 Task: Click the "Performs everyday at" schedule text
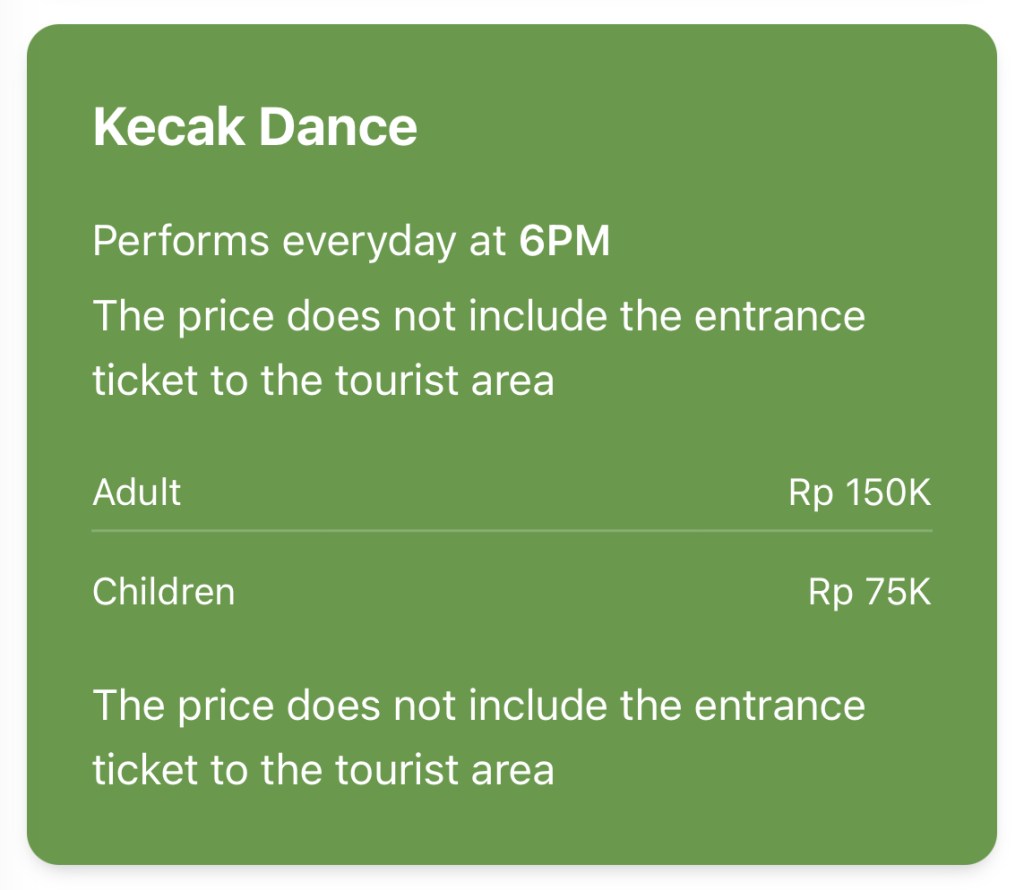pyautogui.click(x=300, y=242)
